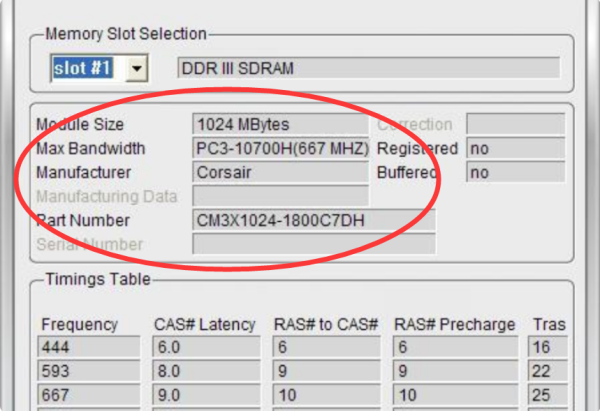Click the Tras value '25'

point(548,395)
